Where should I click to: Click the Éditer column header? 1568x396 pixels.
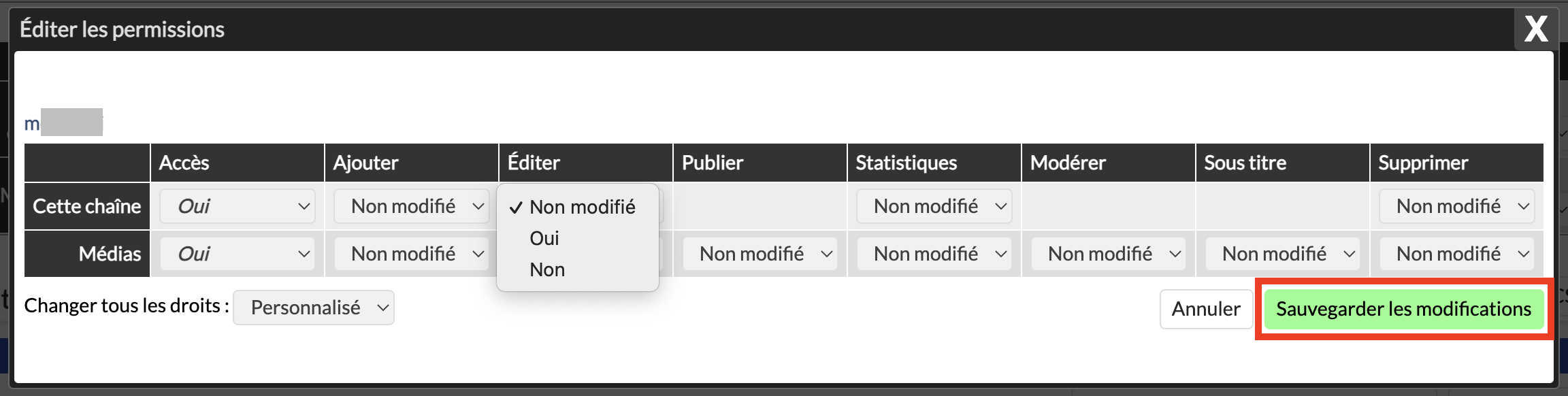(x=534, y=163)
